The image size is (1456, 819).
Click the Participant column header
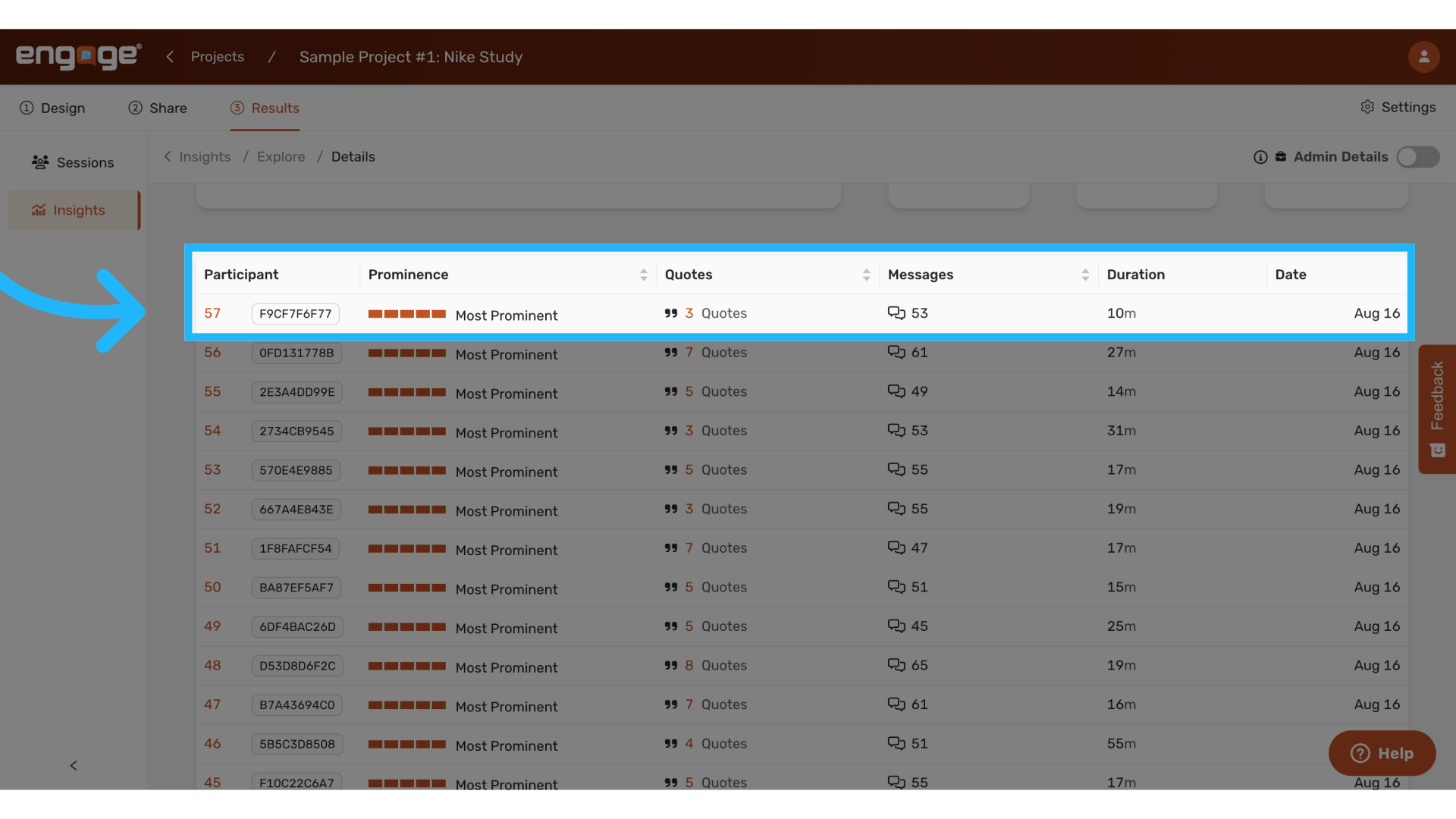pyautogui.click(x=241, y=275)
